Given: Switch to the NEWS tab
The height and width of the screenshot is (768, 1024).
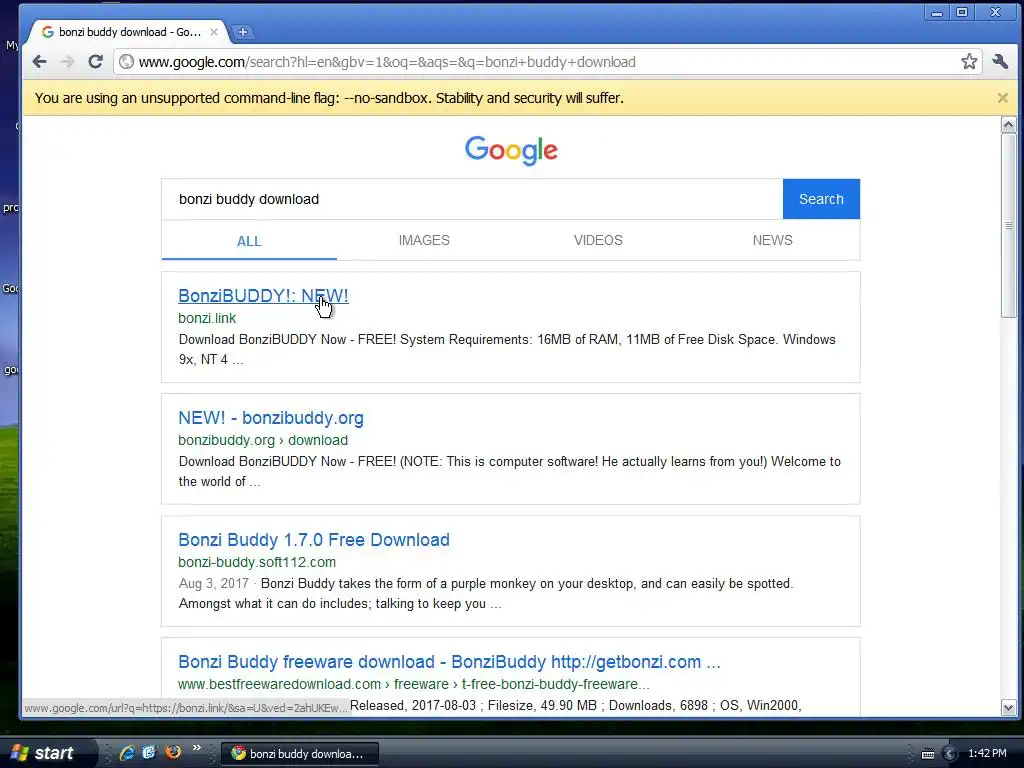Looking at the screenshot, I should point(773,240).
